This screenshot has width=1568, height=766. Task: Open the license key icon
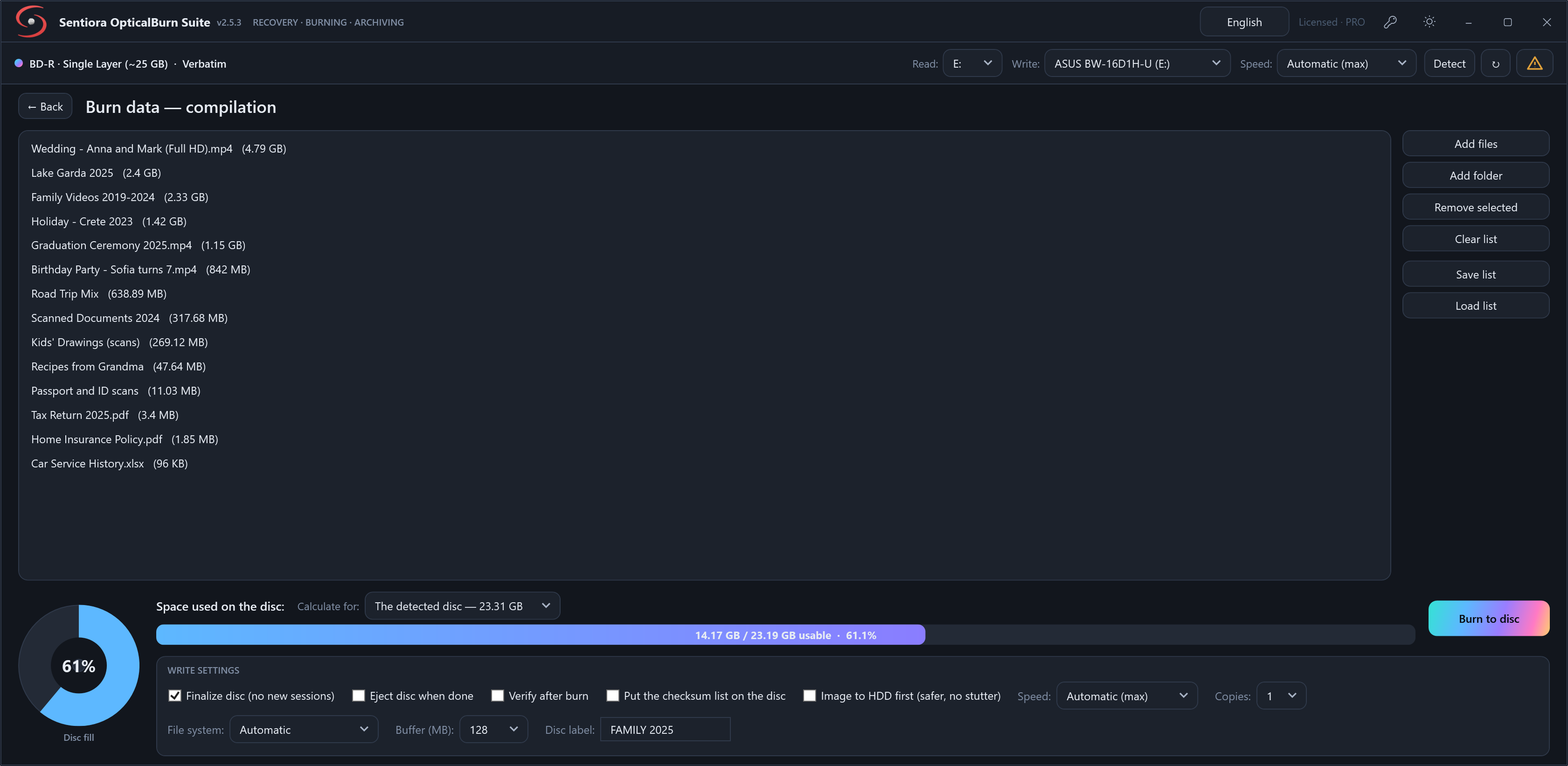click(1390, 22)
